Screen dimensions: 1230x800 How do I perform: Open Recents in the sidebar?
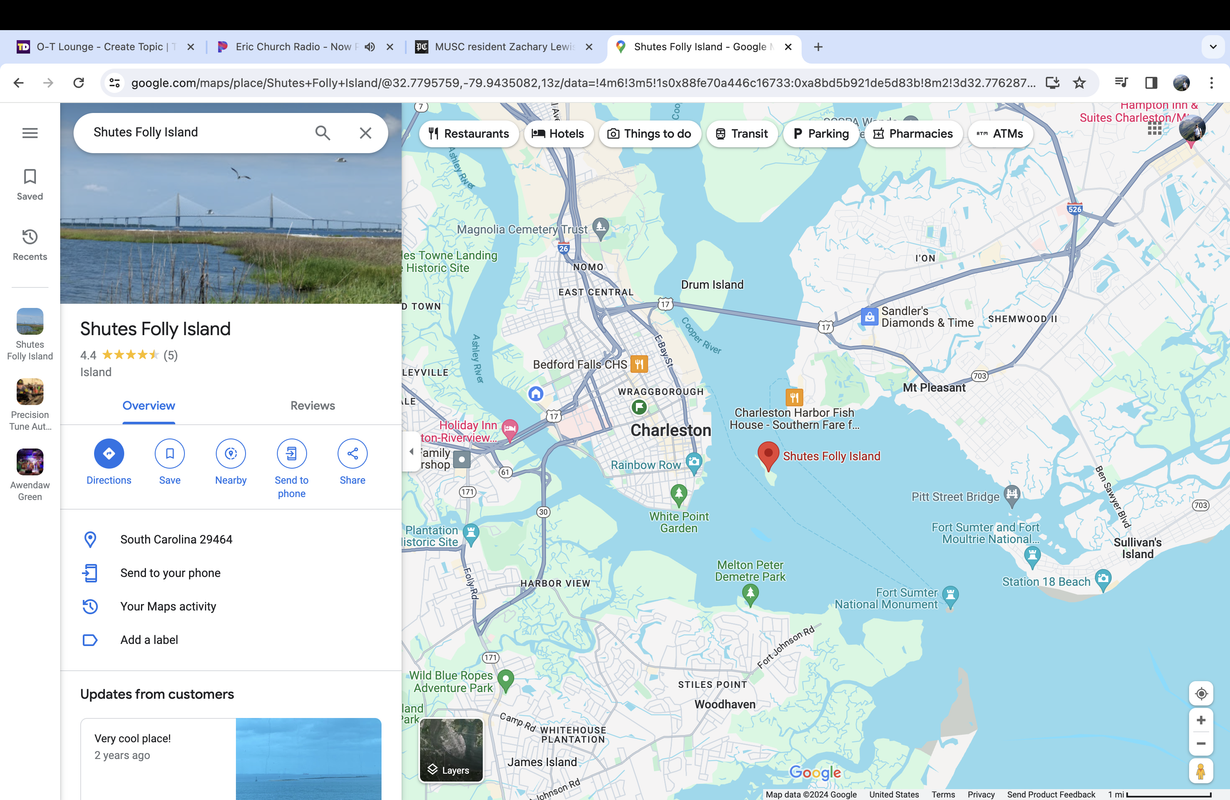pos(30,244)
